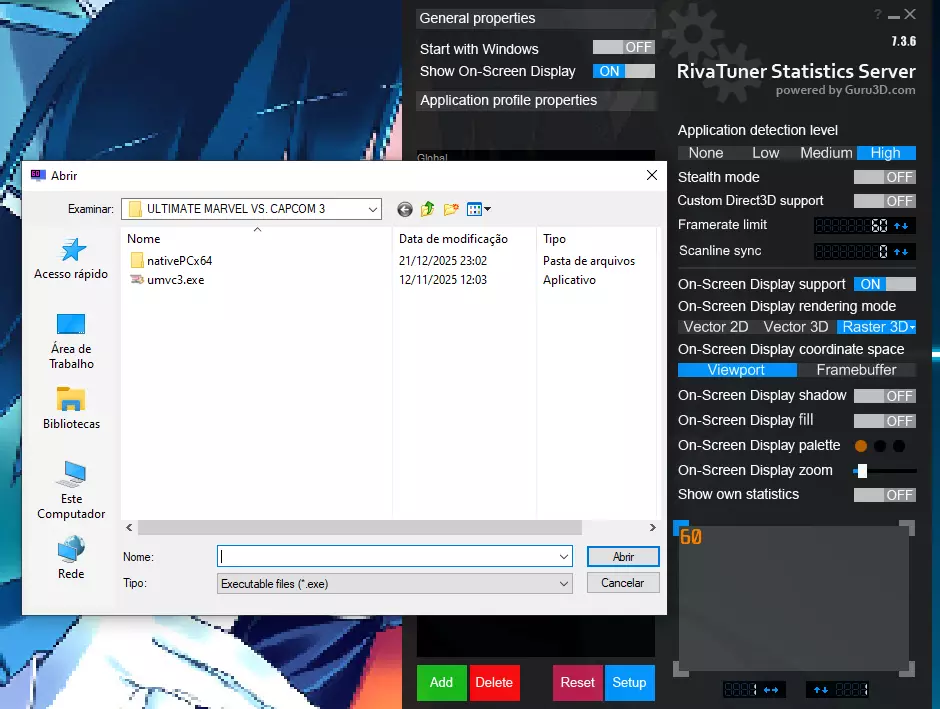Close the Abrir dialog
Viewport: 940px width, 709px height.
click(x=652, y=175)
